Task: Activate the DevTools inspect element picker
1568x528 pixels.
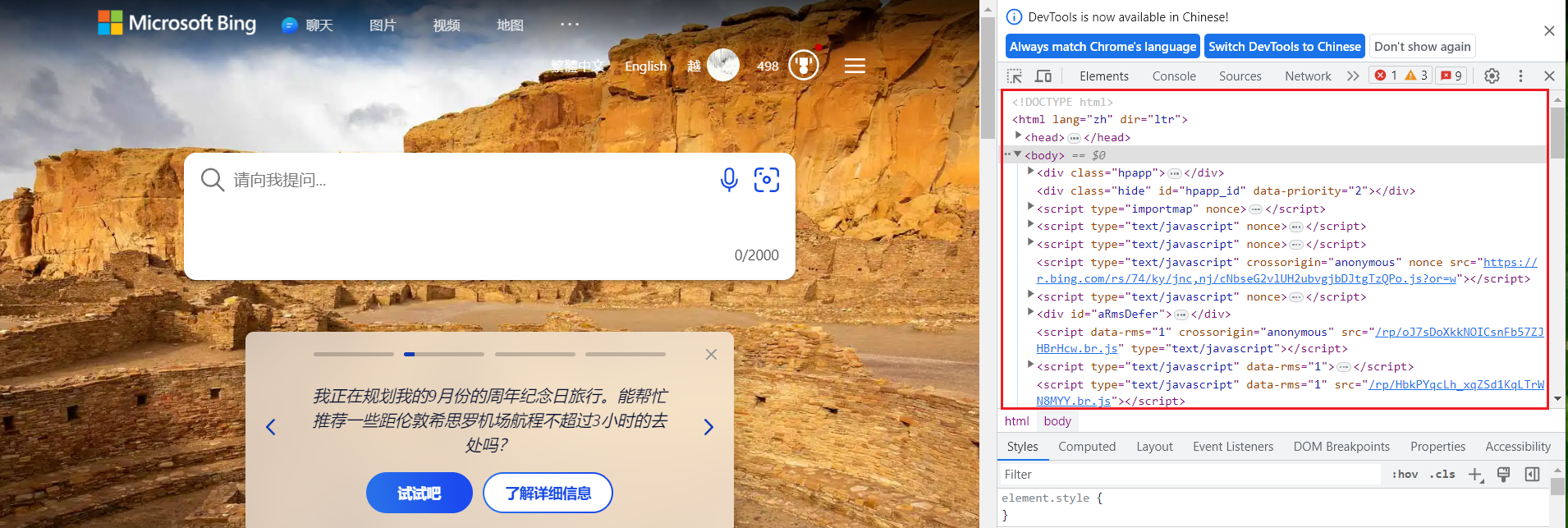Action: [1015, 76]
